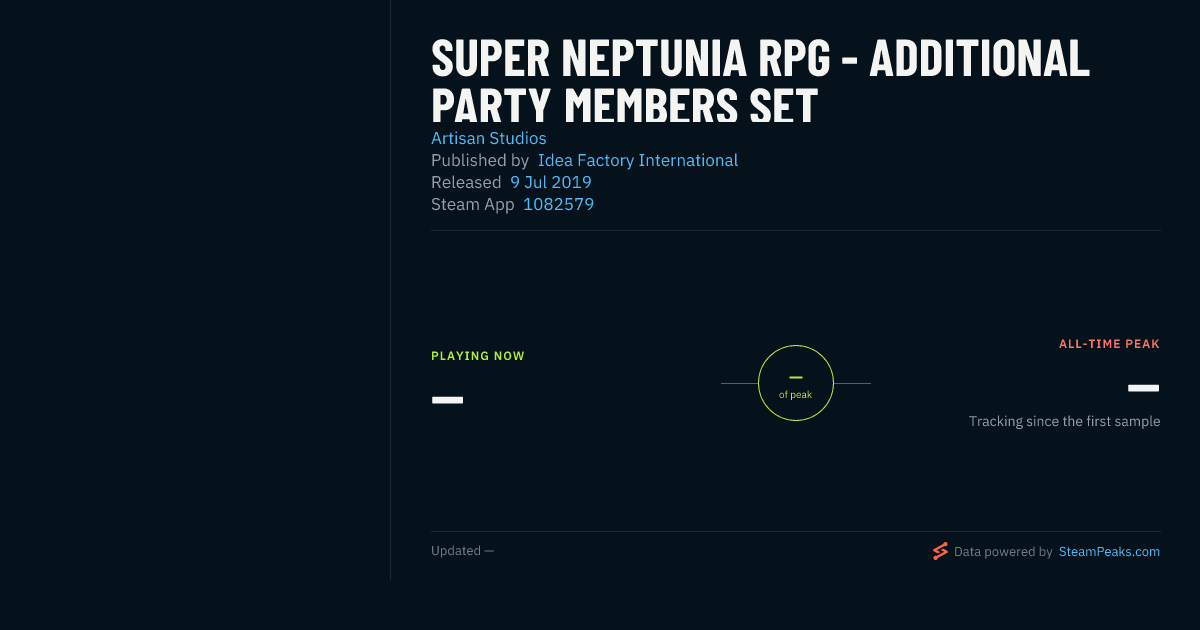Click the 'Released' label

coord(466,182)
